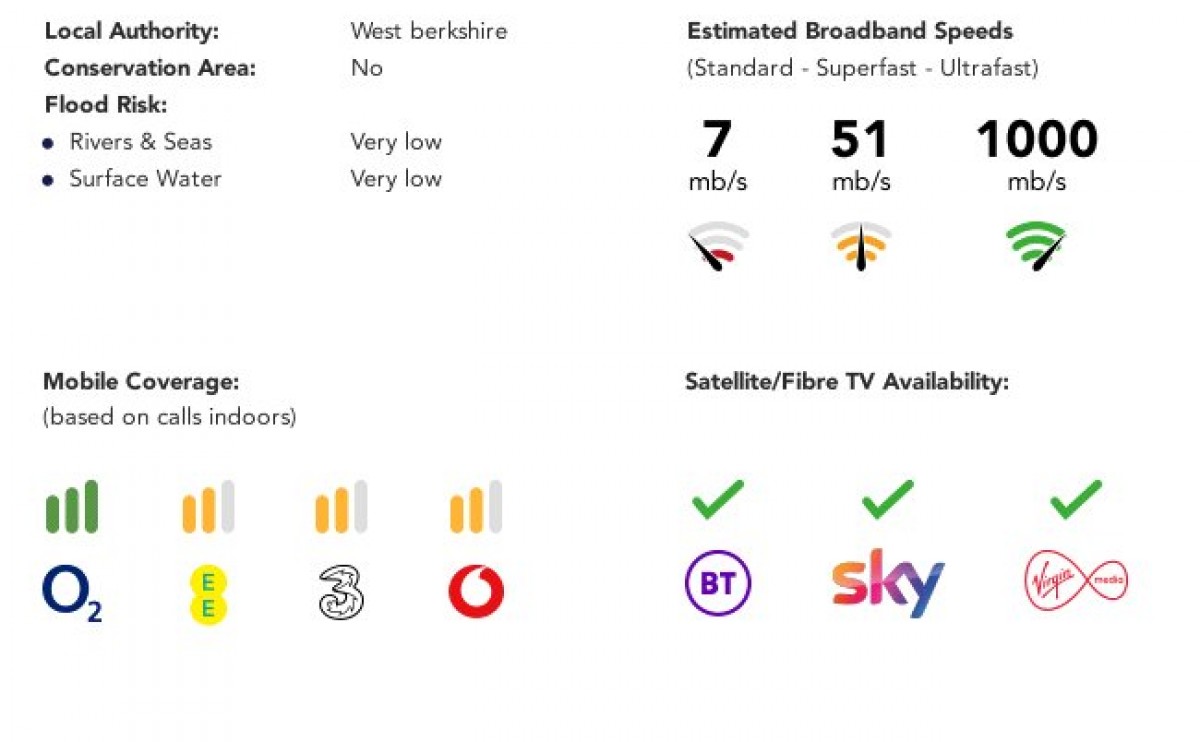Click the Vodafone logo
This screenshot has width=1200, height=742.
476,592
